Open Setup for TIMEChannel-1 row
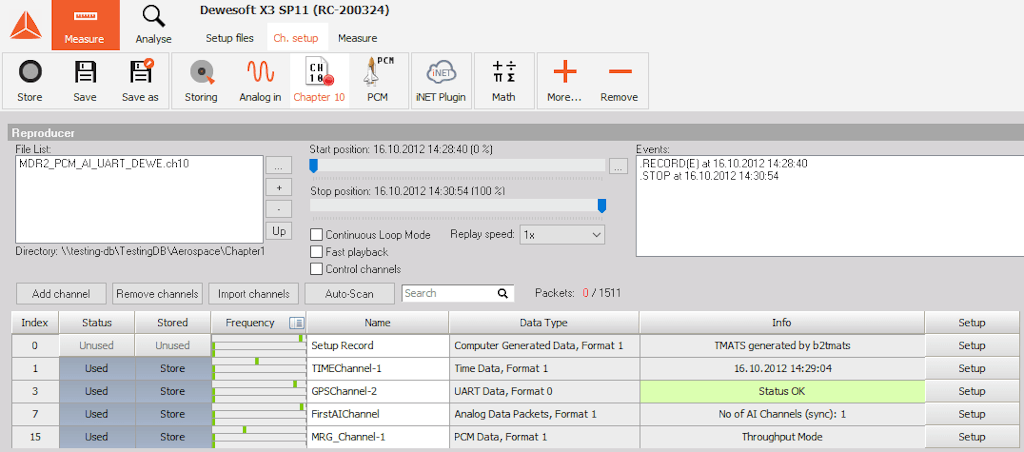 (x=972, y=368)
